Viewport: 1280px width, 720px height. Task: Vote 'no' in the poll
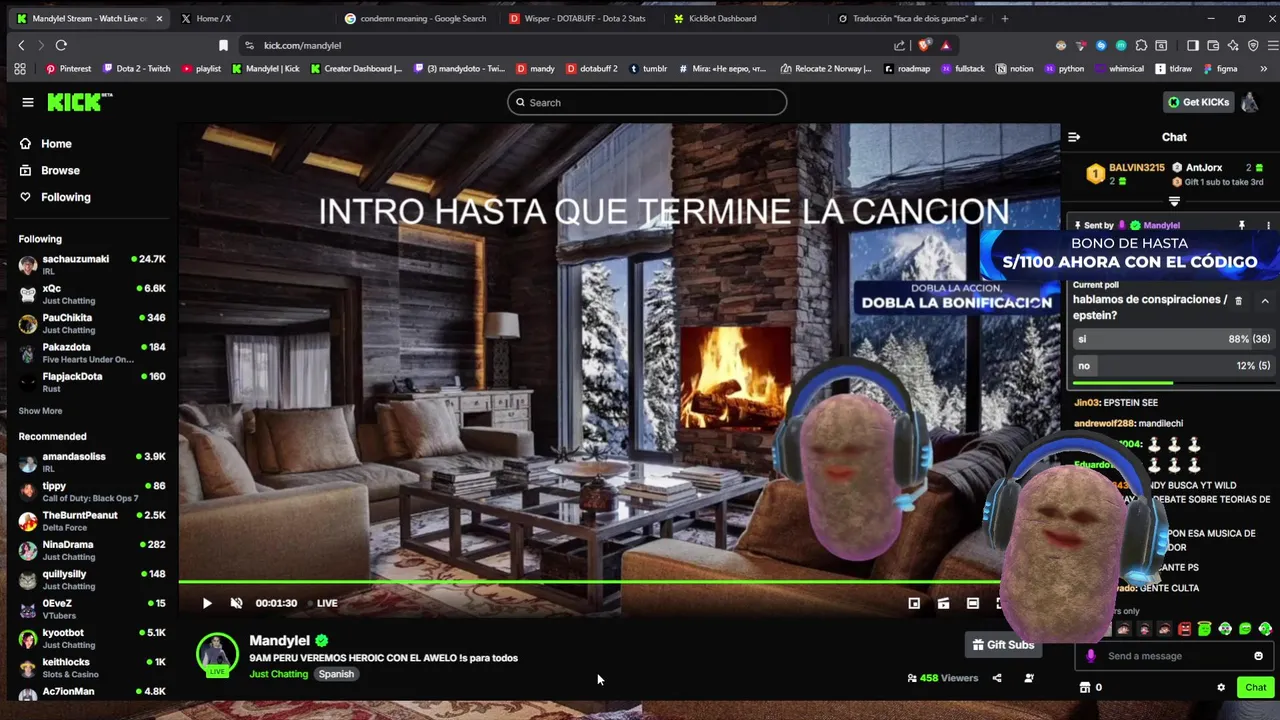click(1174, 366)
